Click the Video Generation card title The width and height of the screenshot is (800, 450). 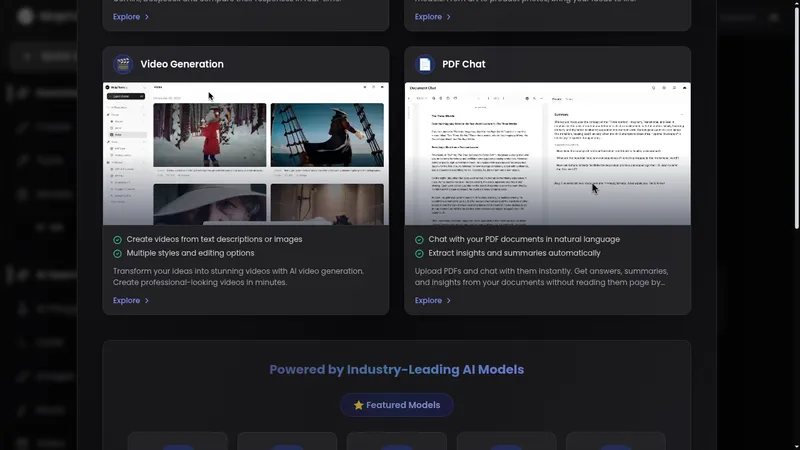point(182,64)
